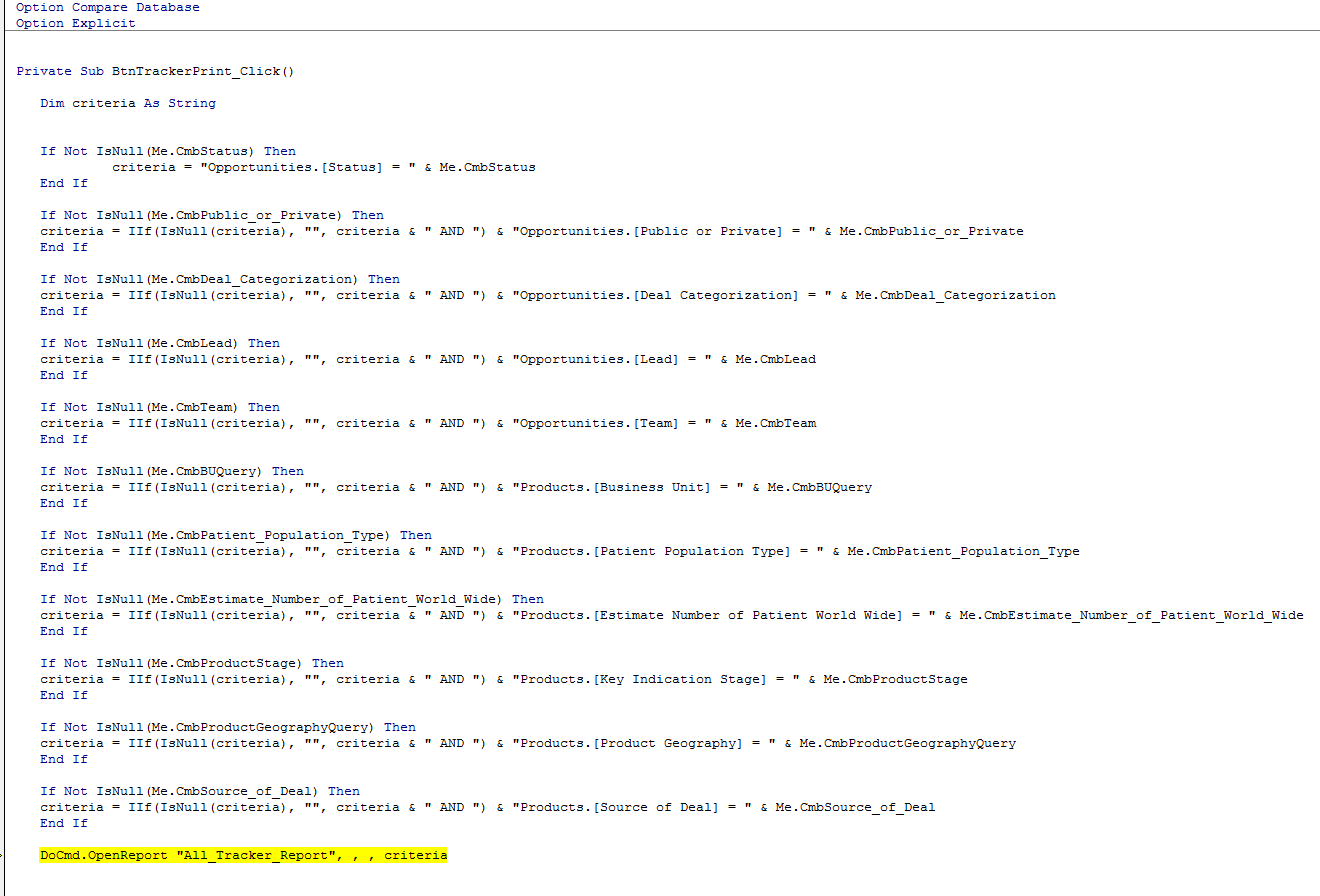This screenshot has width=1320, height=896.
Task: Click "Me.CmbProductGeographyQuery" at end of criteria line
Action: [x=908, y=743]
